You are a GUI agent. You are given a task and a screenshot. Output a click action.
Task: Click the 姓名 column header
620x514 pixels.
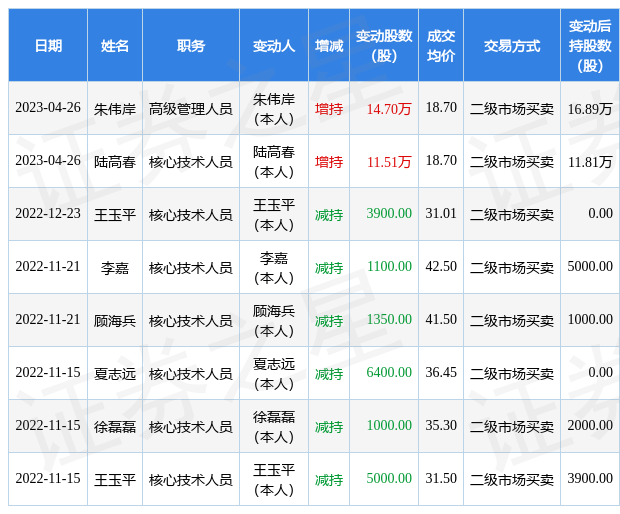115,46
